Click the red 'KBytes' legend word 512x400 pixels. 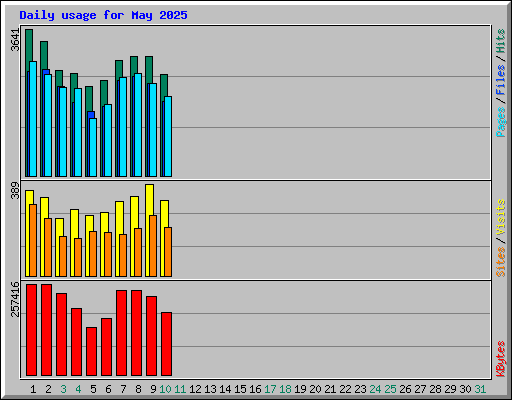point(501,359)
